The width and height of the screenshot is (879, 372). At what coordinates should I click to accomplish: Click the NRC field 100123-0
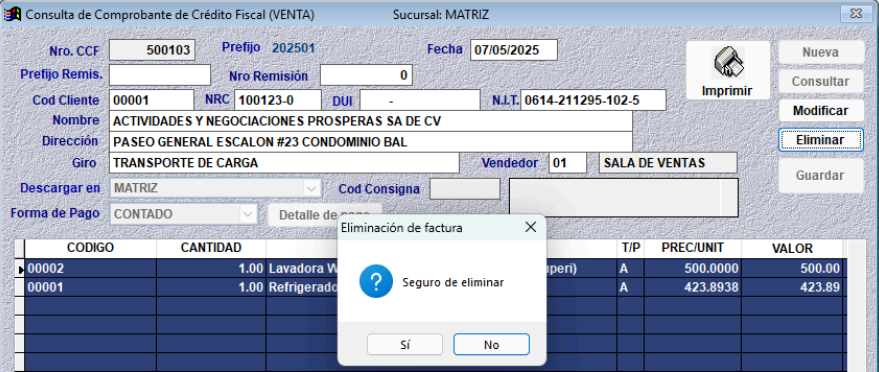point(277,100)
